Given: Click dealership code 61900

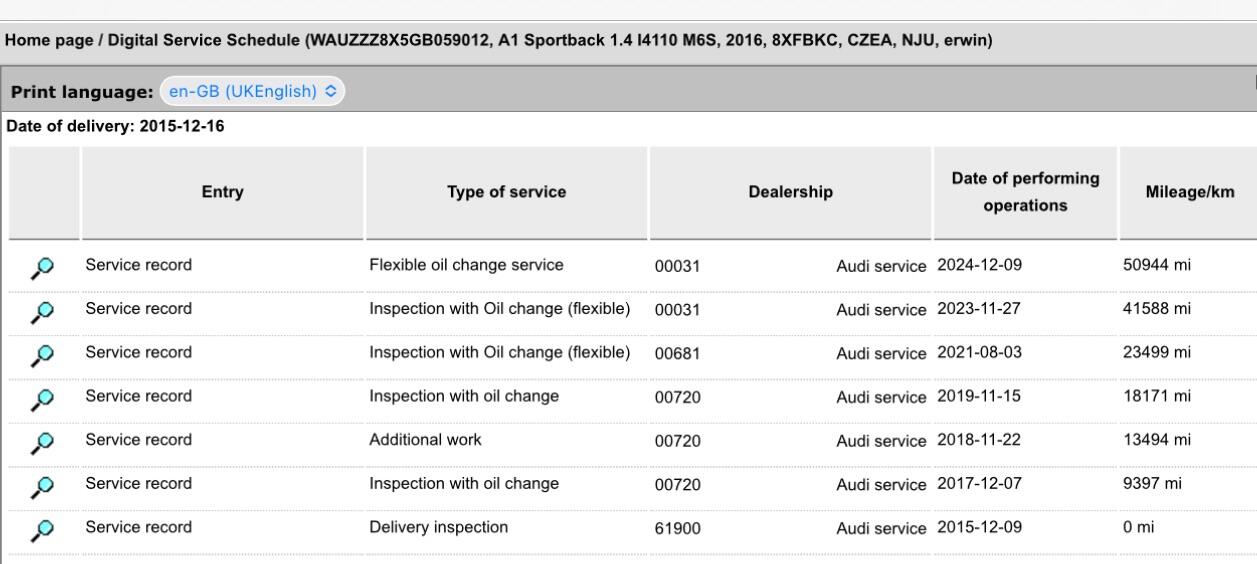Looking at the screenshot, I should click(x=678, y=529).
